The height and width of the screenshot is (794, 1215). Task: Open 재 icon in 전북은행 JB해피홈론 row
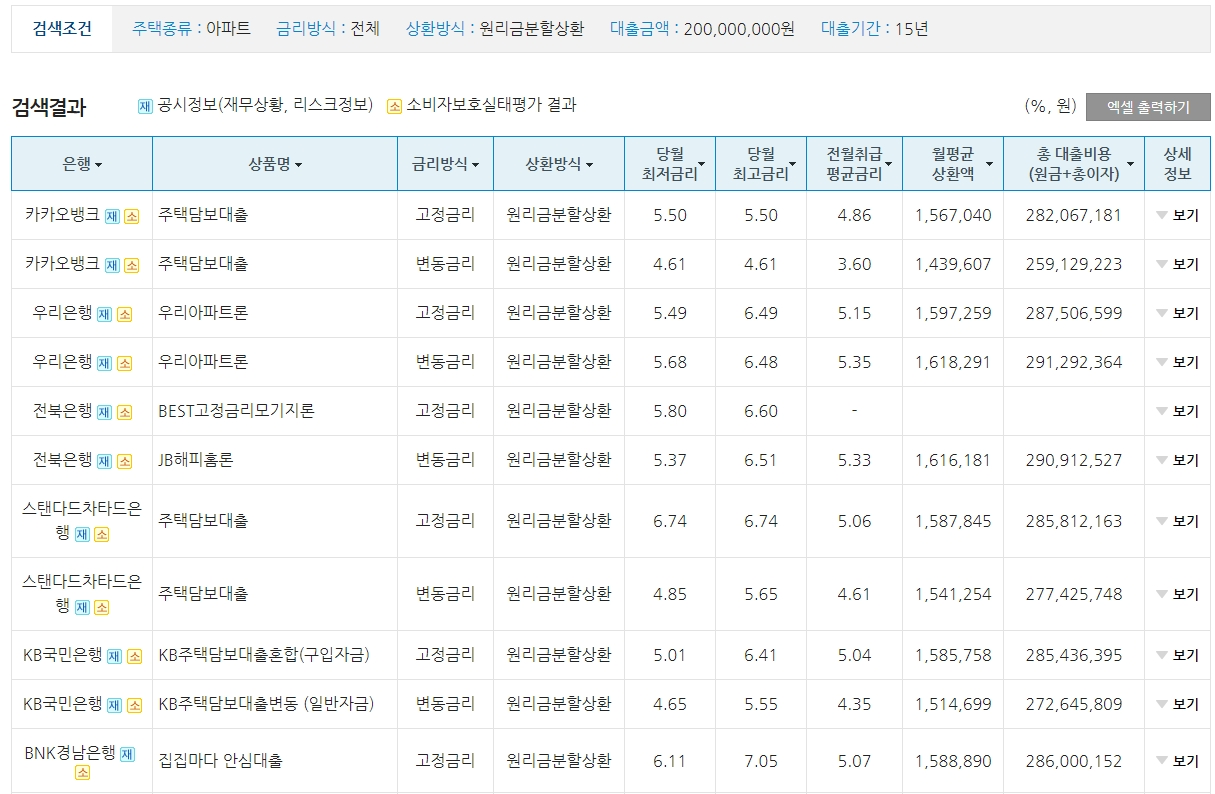(104, 461)
